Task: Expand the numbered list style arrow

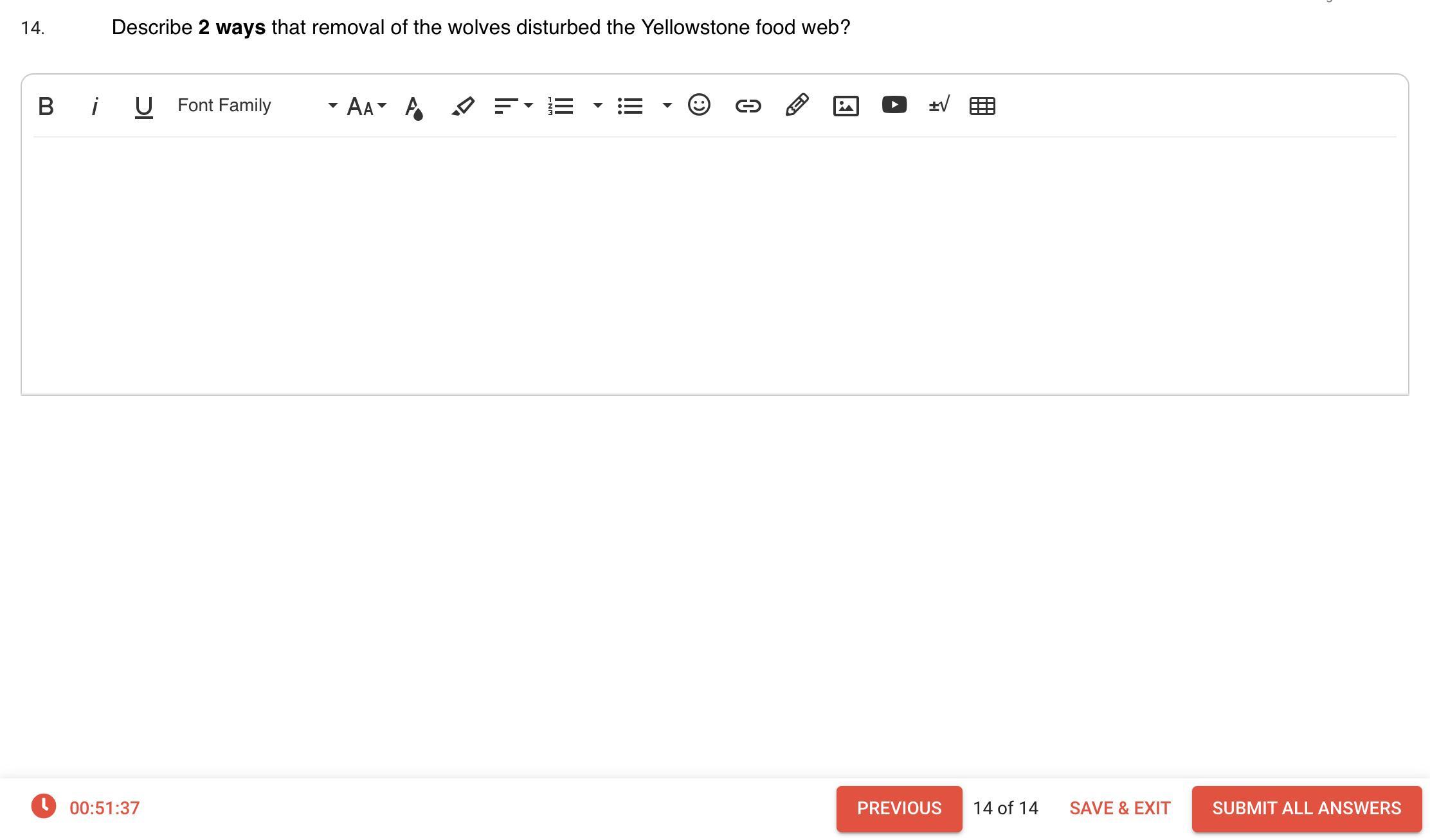Action: coord(597,105)
